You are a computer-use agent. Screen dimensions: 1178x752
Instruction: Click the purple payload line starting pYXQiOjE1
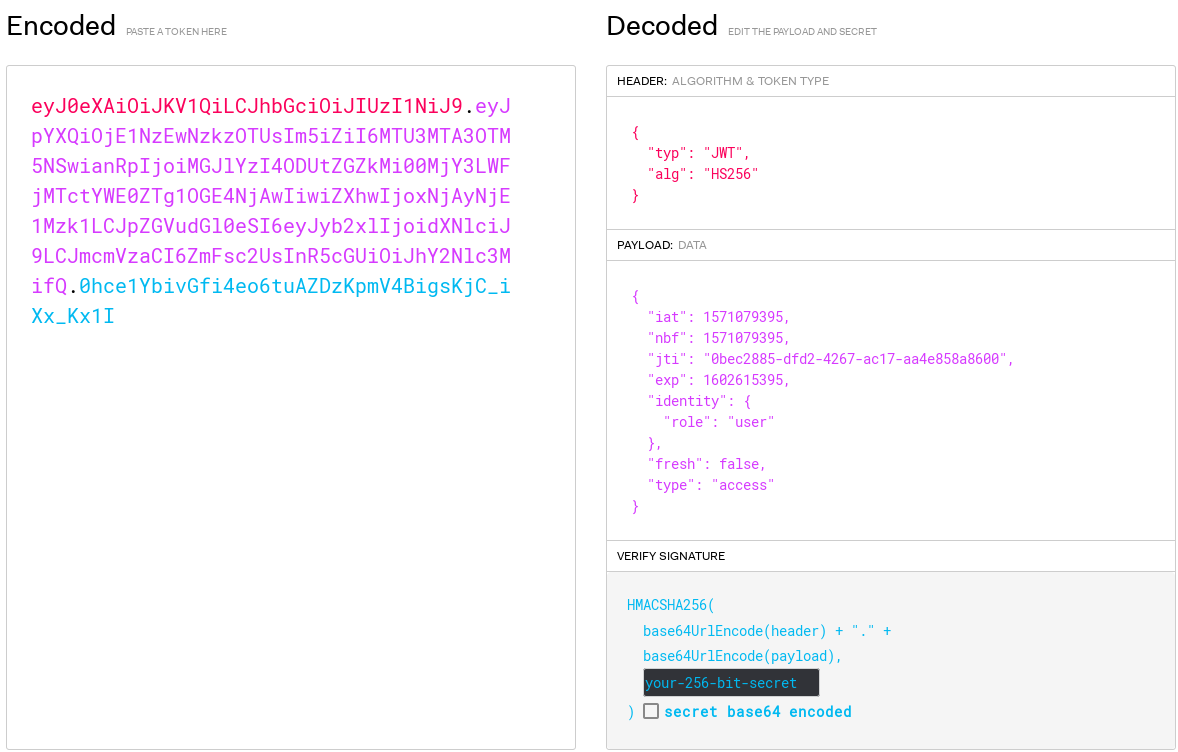pos(271,136)
